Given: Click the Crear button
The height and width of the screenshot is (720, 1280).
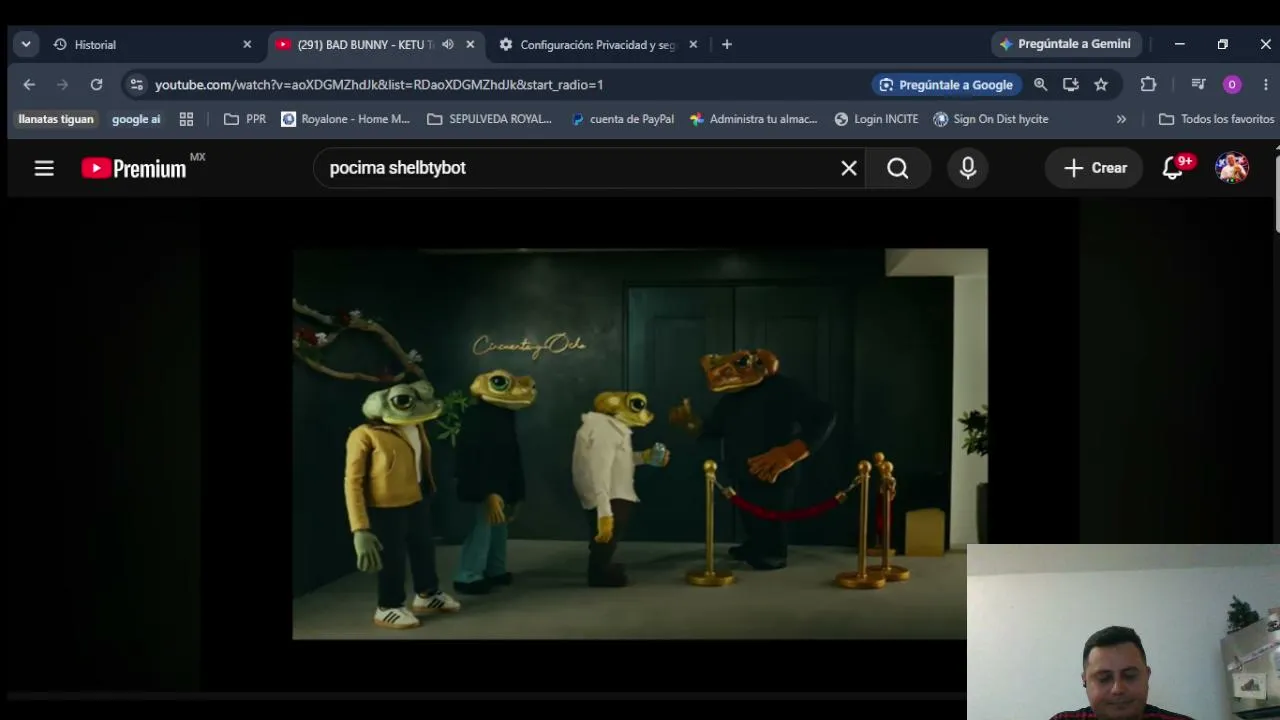Looking at the screenshot, I should (x=1095, y=168).
